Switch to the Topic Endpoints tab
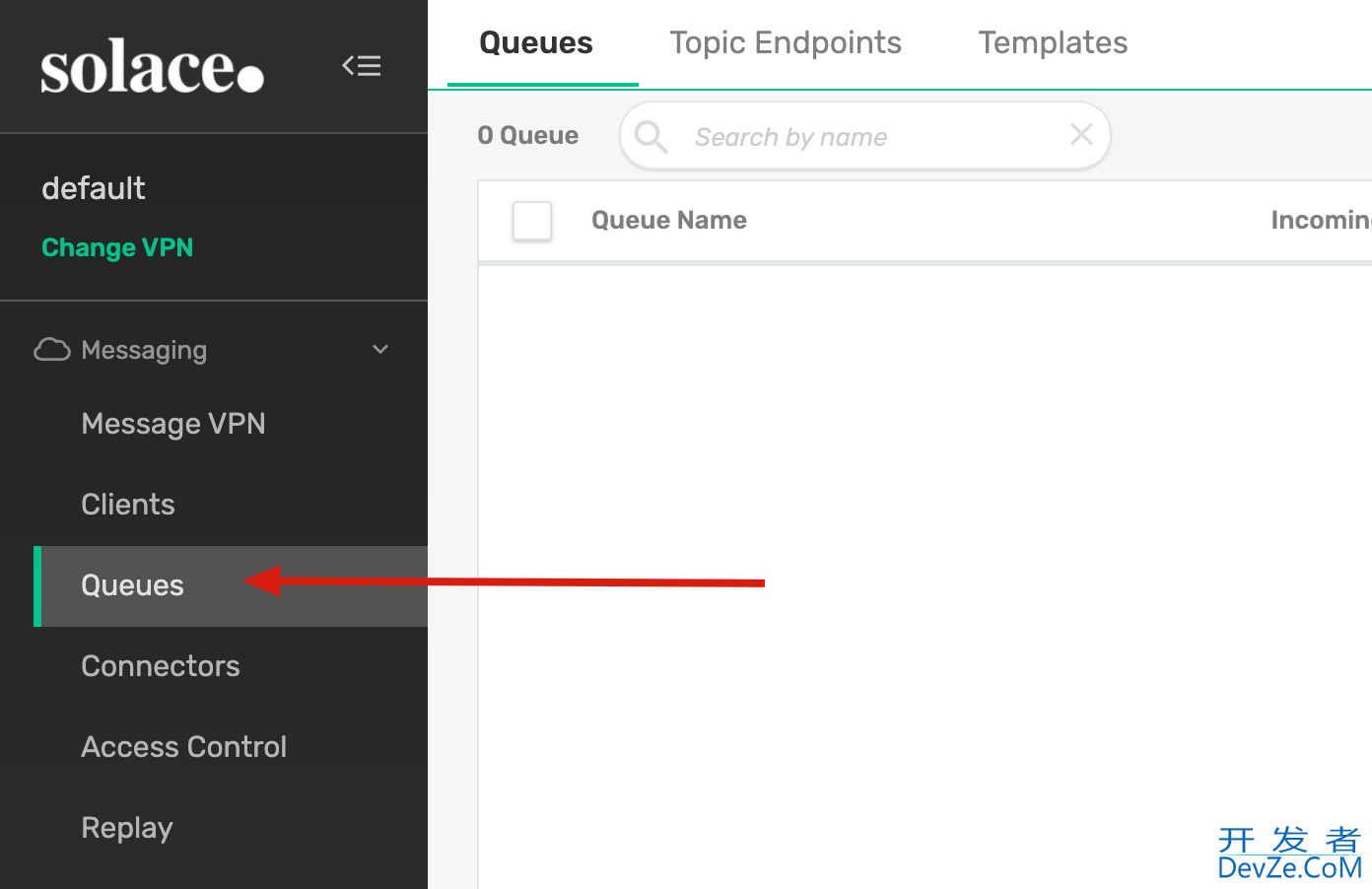 pyautogui.click(x=786, y=42)
